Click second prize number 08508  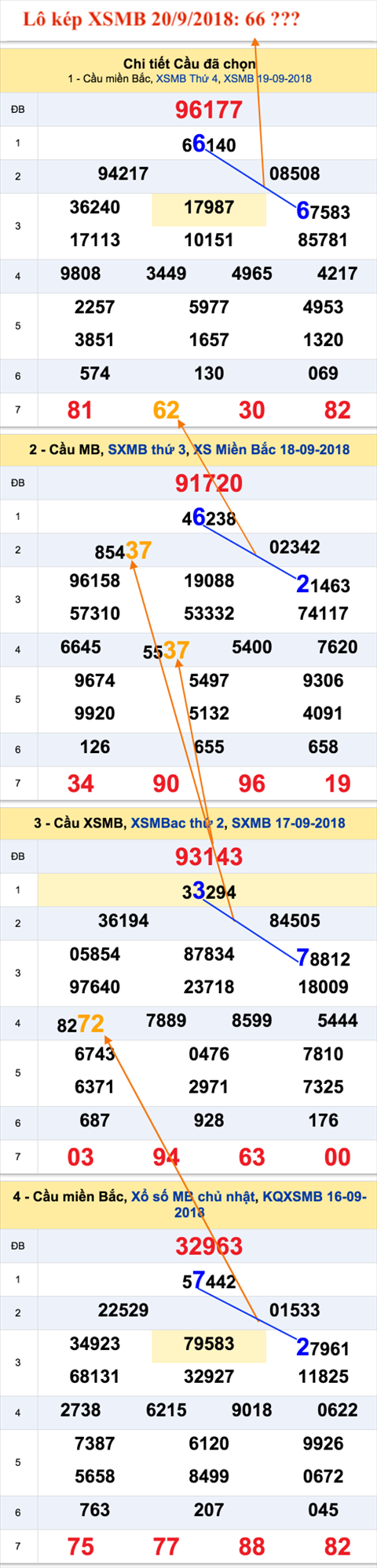coord(295,174)
